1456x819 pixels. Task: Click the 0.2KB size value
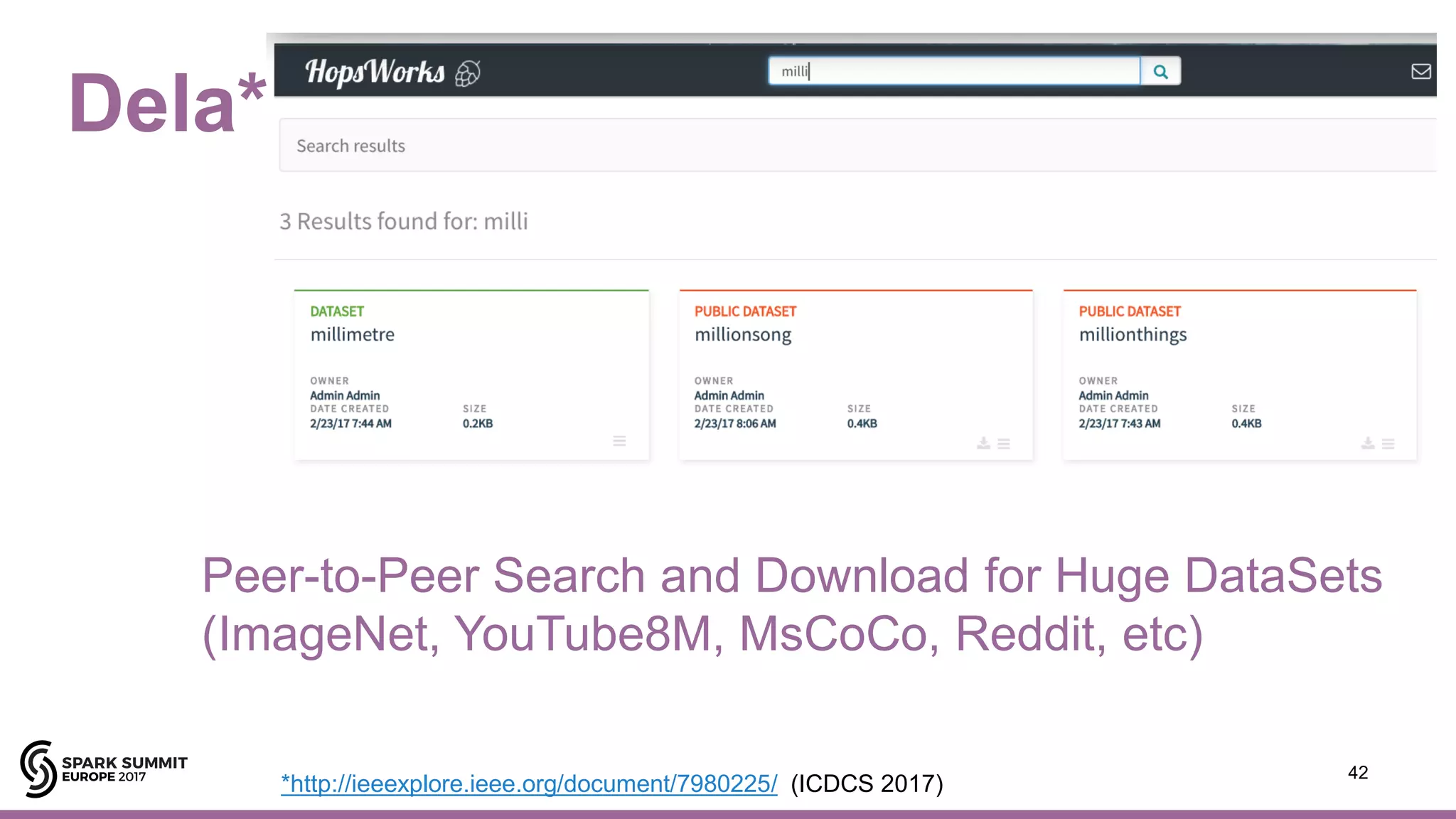(x=478, y=423)
